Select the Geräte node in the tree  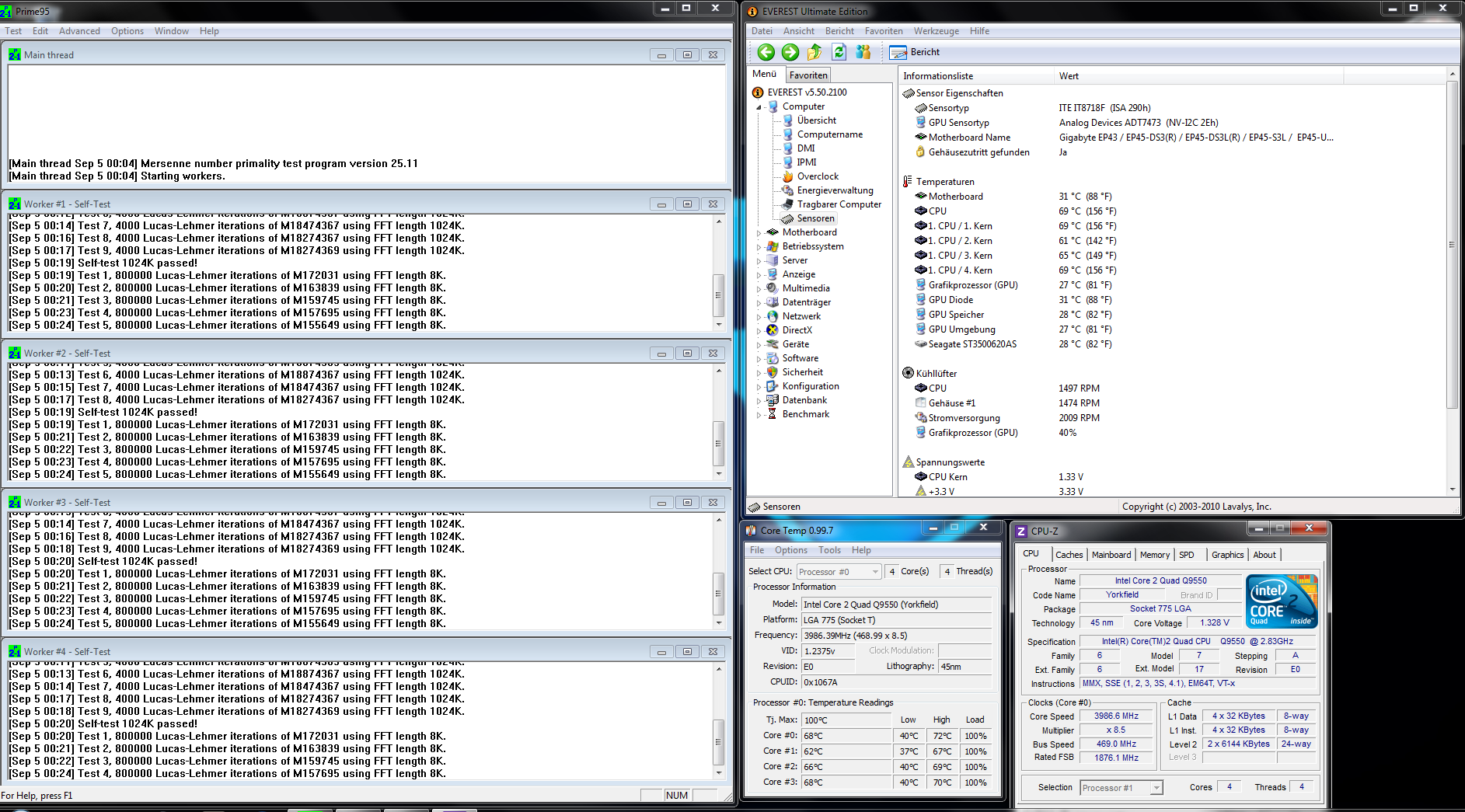pyautogui.click(x=788, y=344)
